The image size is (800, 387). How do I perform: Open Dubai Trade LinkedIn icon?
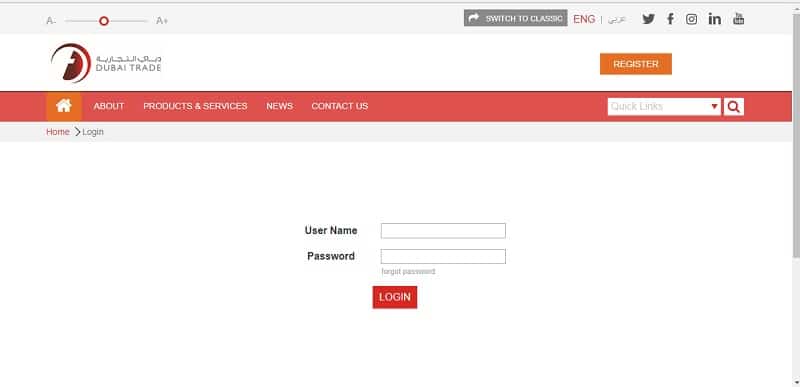714,19
